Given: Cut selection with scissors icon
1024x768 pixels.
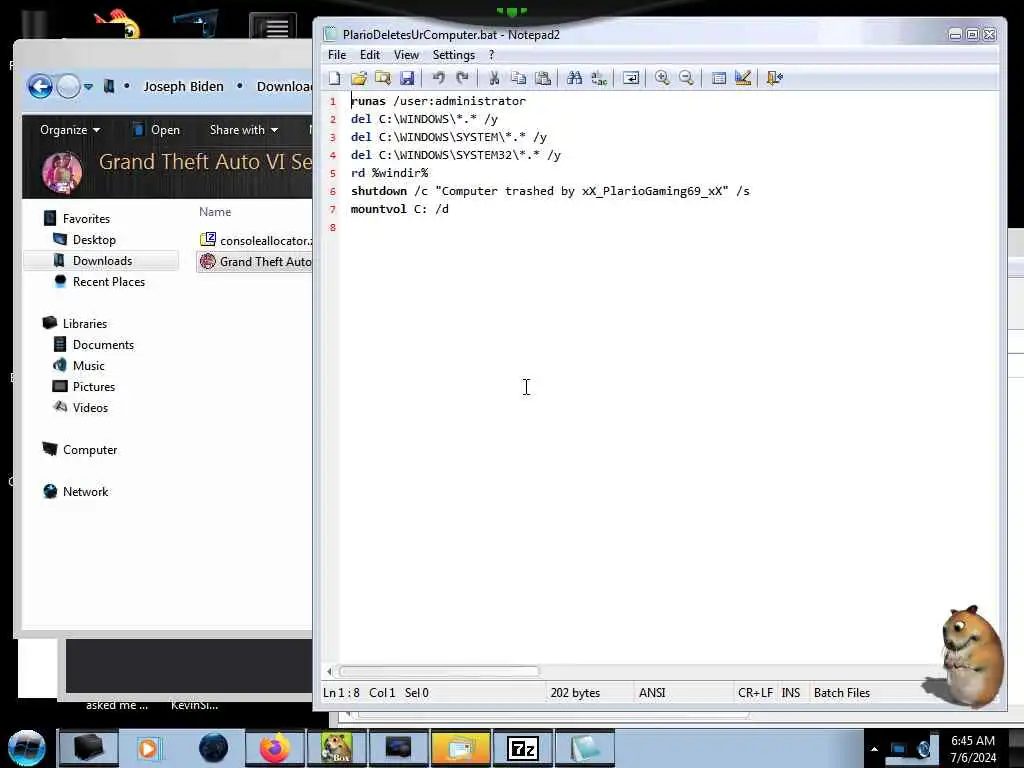Looking at the screenshot, I should coord(494,78).
